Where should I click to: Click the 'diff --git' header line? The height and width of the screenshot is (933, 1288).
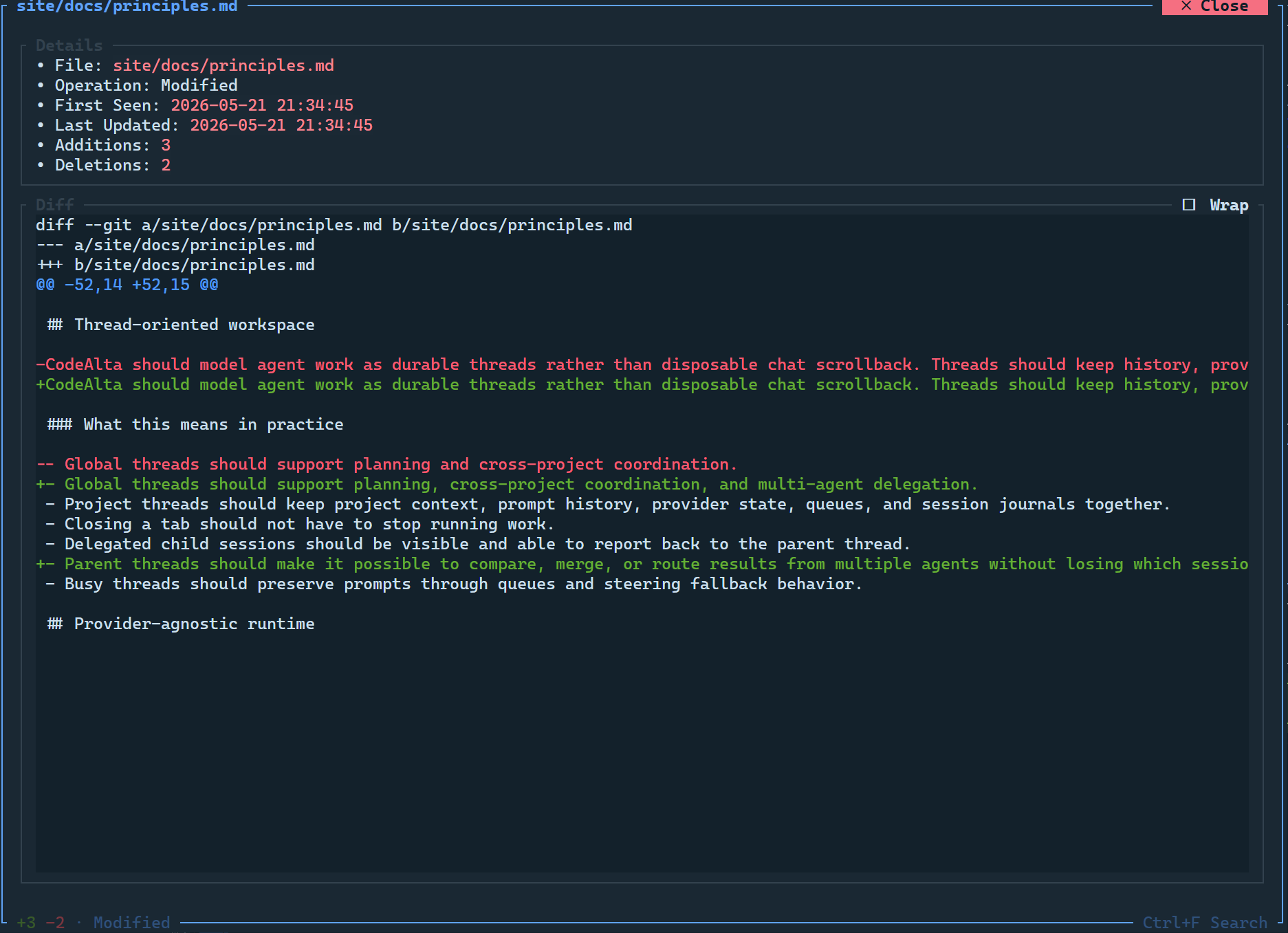pos(334,225)
